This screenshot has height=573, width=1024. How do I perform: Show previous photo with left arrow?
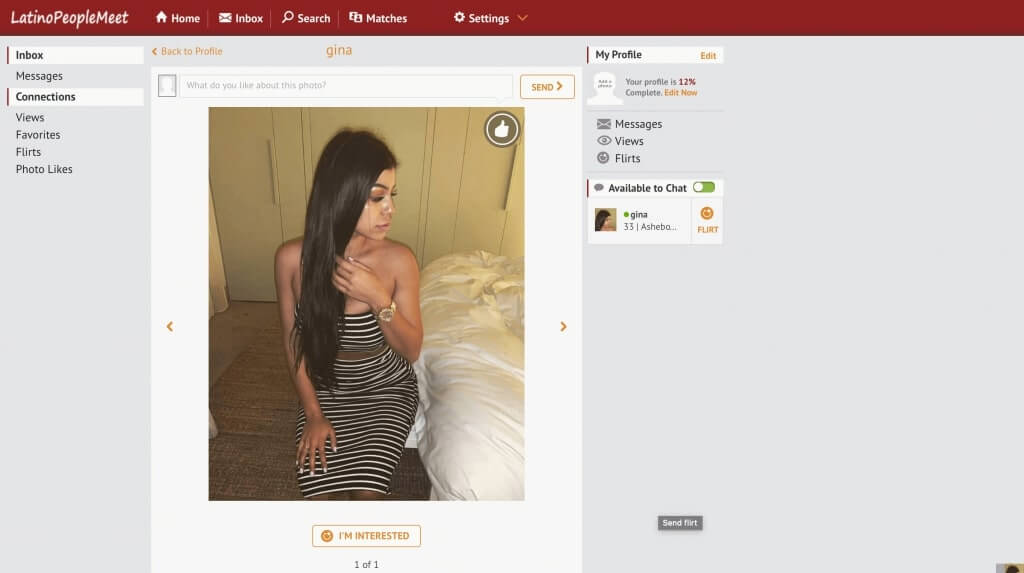[170, 327]
